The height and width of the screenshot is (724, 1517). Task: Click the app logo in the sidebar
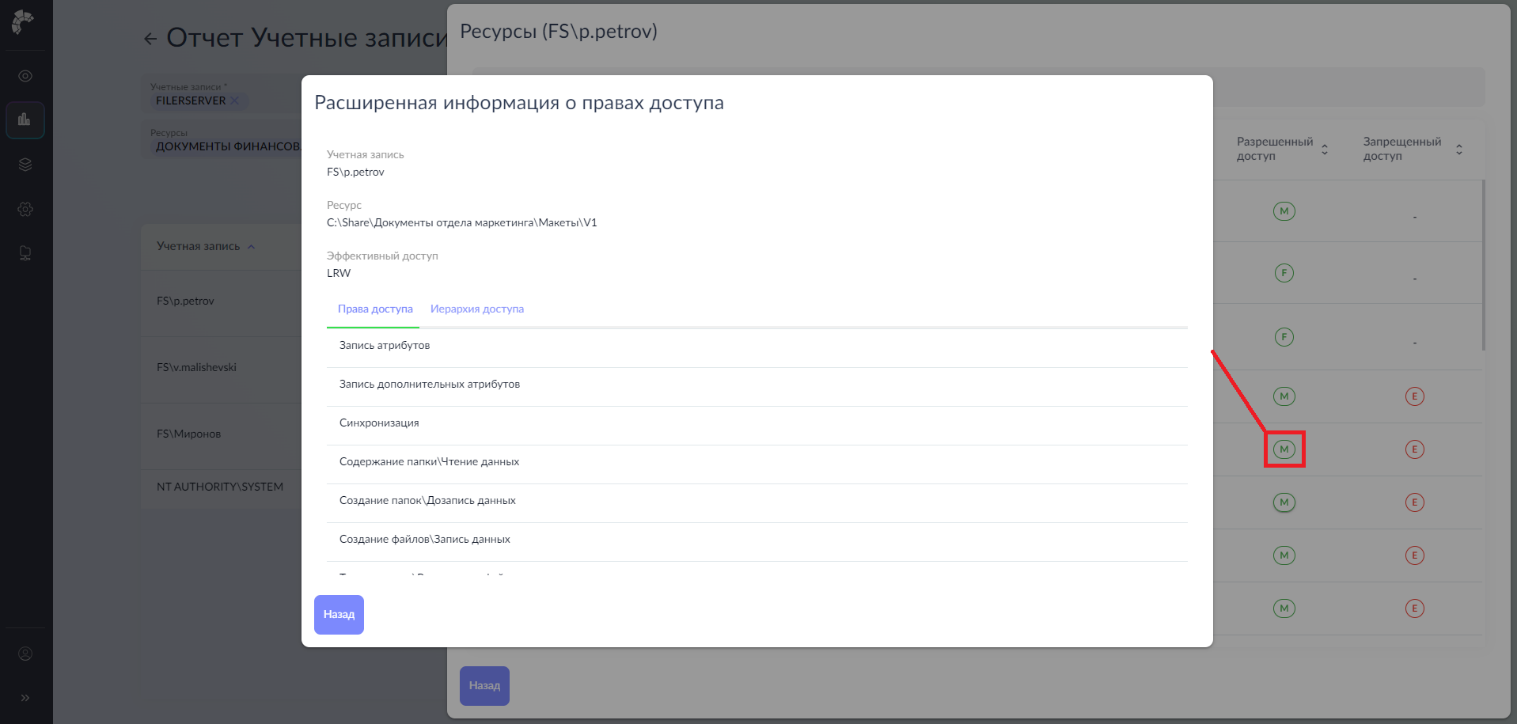pyautogui.click(x=24, y=22)
